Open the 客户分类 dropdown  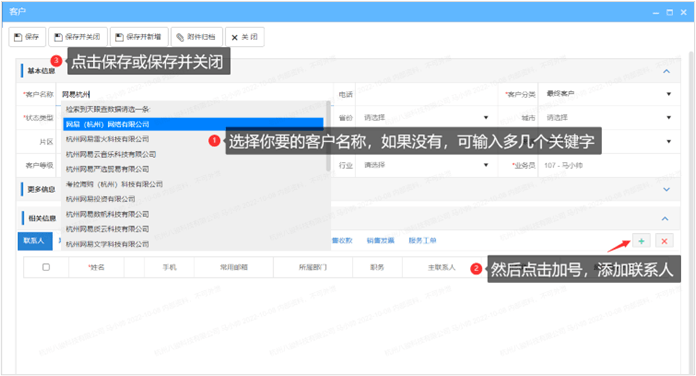(x=609, y=94)
